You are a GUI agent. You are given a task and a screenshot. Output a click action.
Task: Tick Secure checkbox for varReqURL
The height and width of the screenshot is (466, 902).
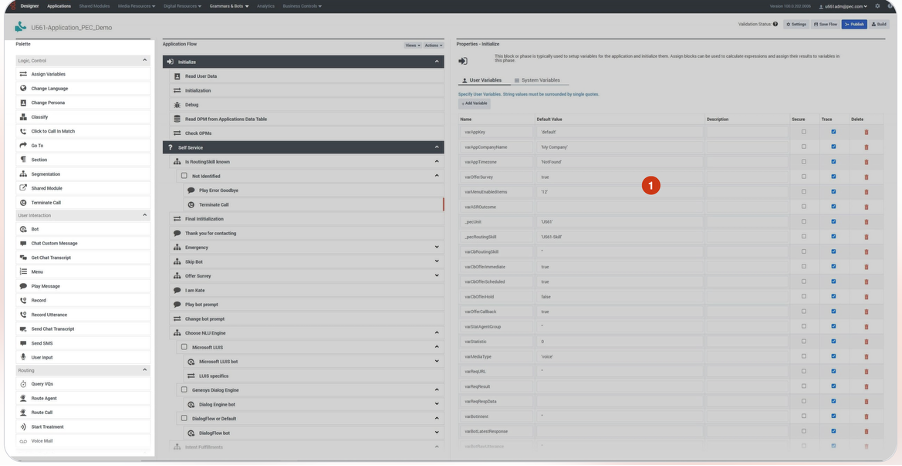(x=804, y=371)
